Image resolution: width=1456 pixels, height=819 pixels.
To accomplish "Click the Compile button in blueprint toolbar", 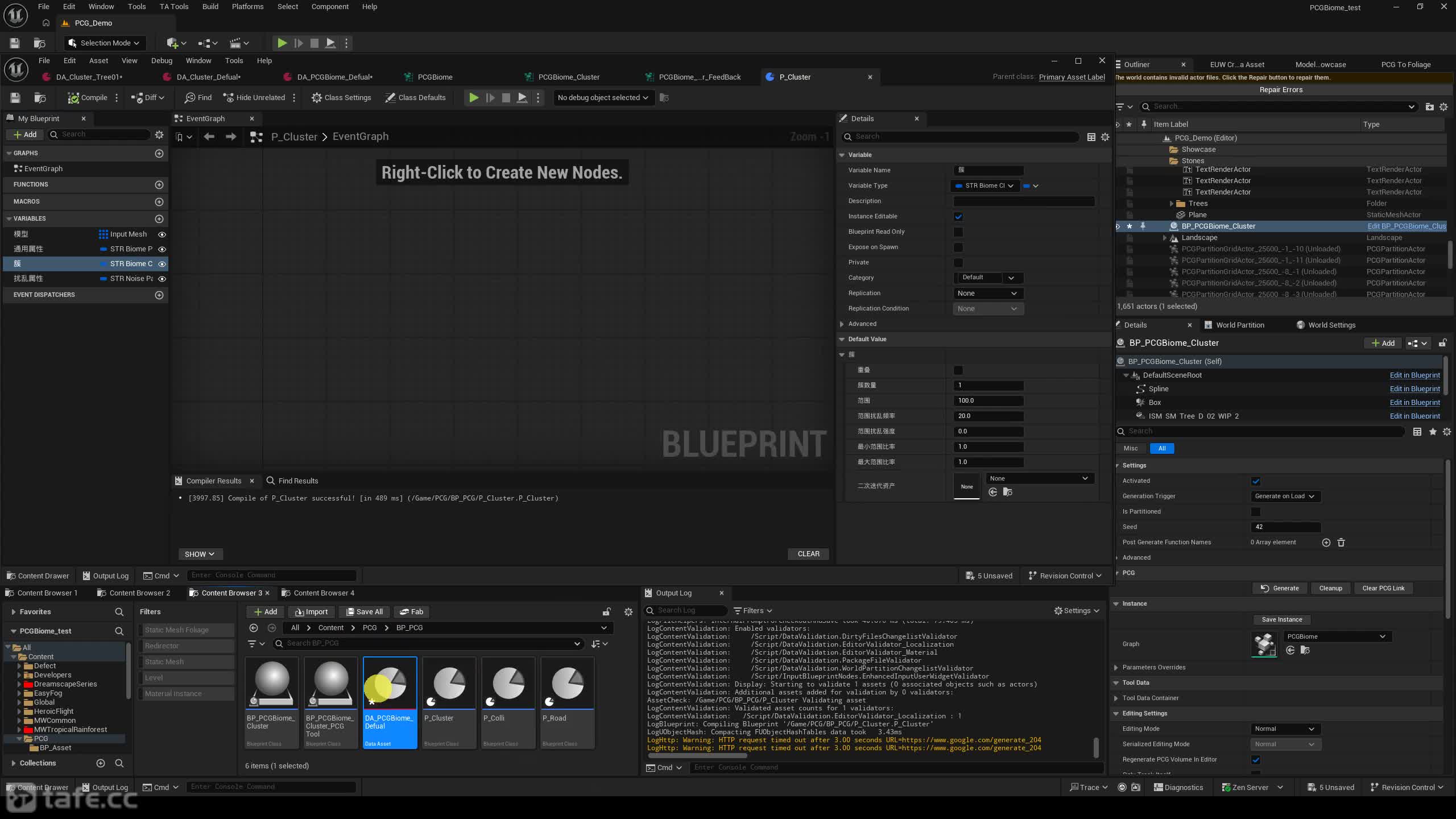I will [x=88, y=98].
